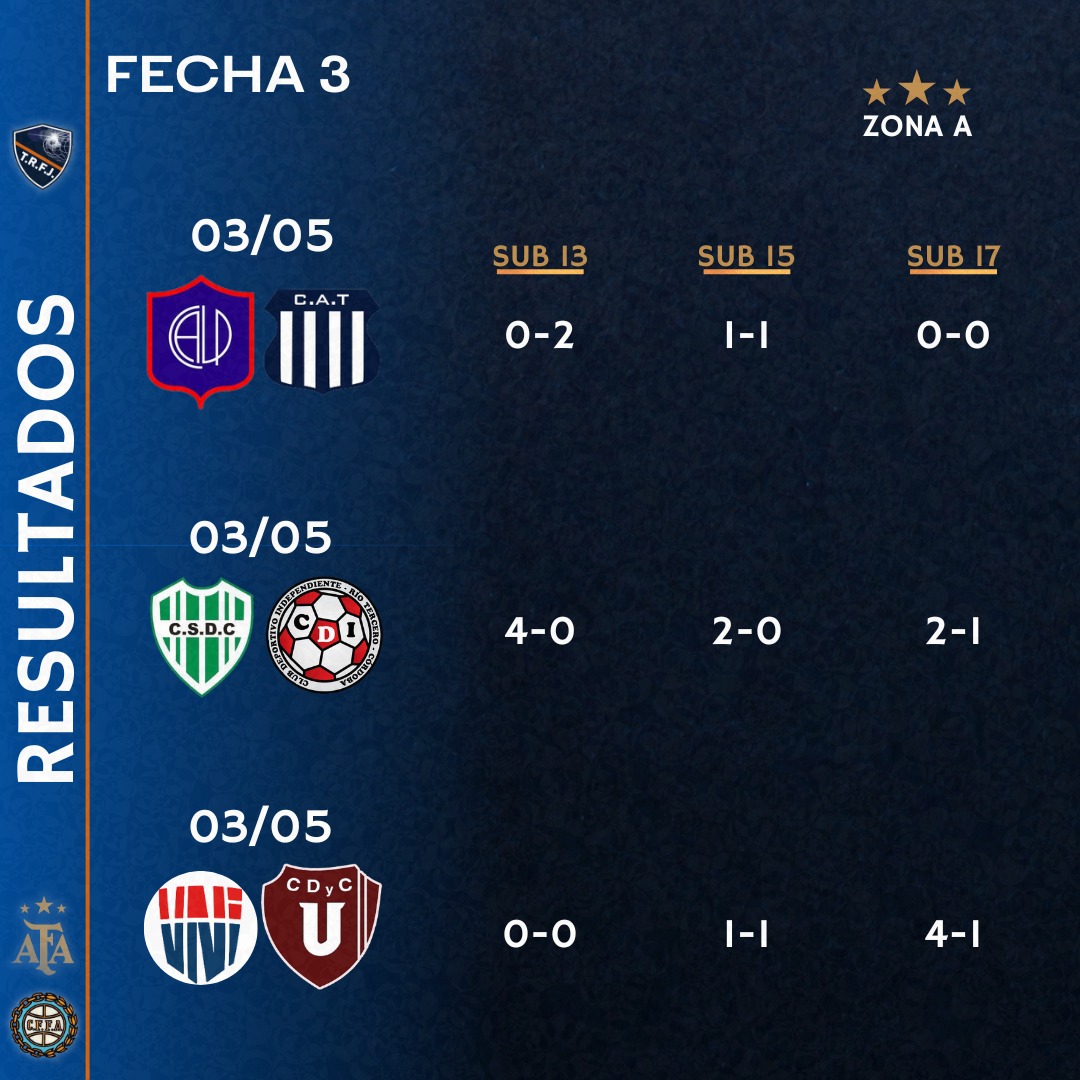
Task: Click the FECHA 3 title
Action: pyautogui.click(x=228, y=75)
